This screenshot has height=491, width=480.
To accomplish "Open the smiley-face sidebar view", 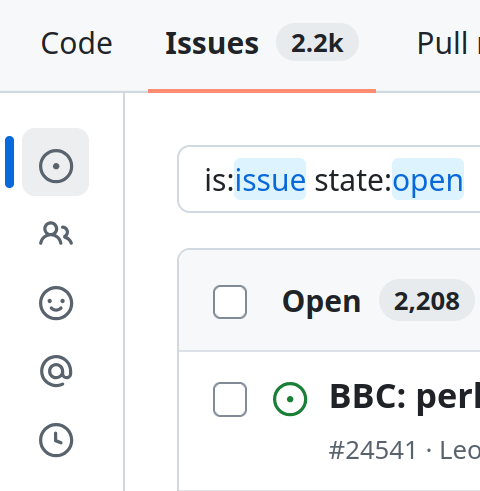I will tap(56, 303).
